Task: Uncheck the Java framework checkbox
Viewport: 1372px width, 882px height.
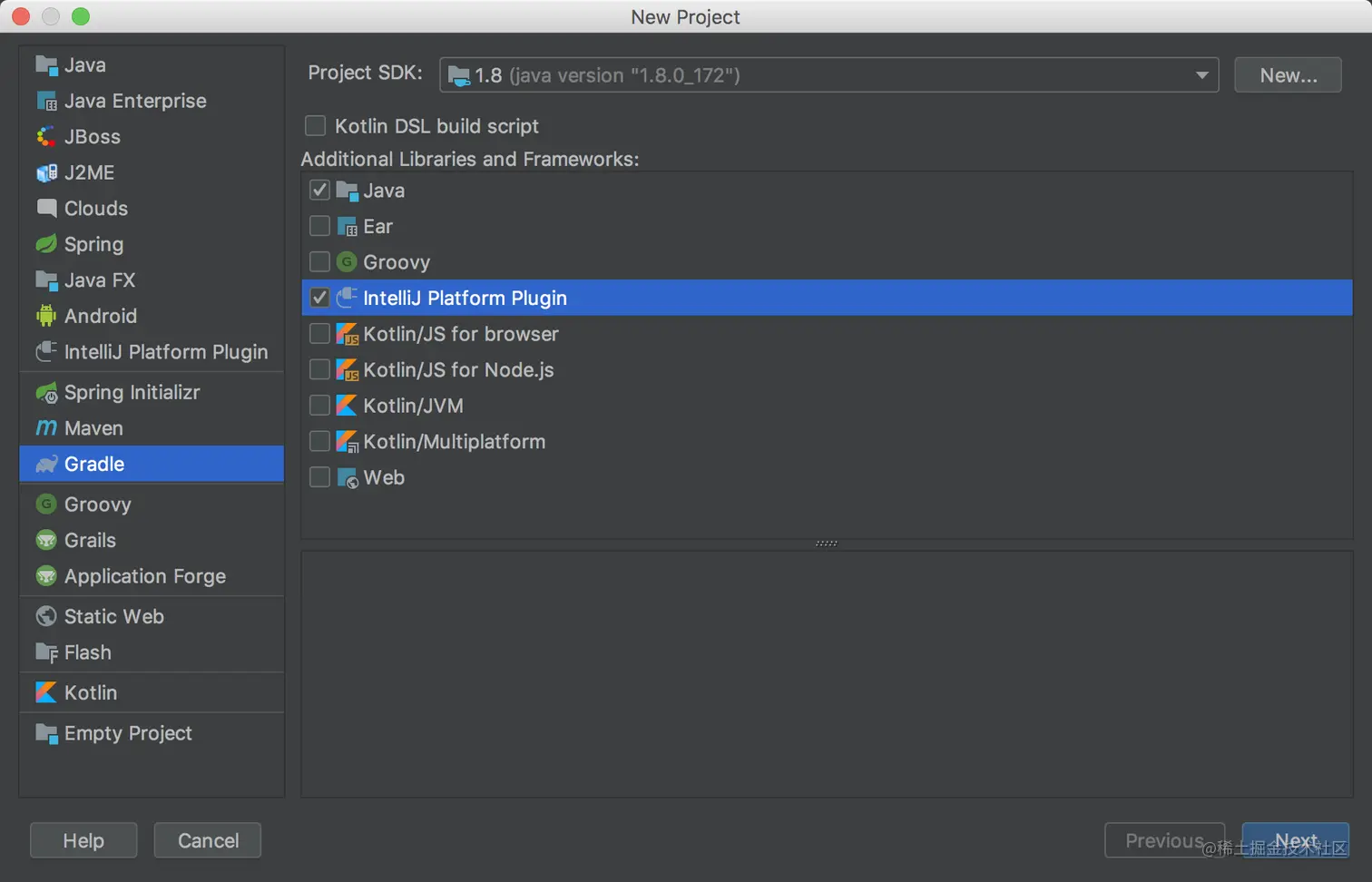Action: pos(319,191)
